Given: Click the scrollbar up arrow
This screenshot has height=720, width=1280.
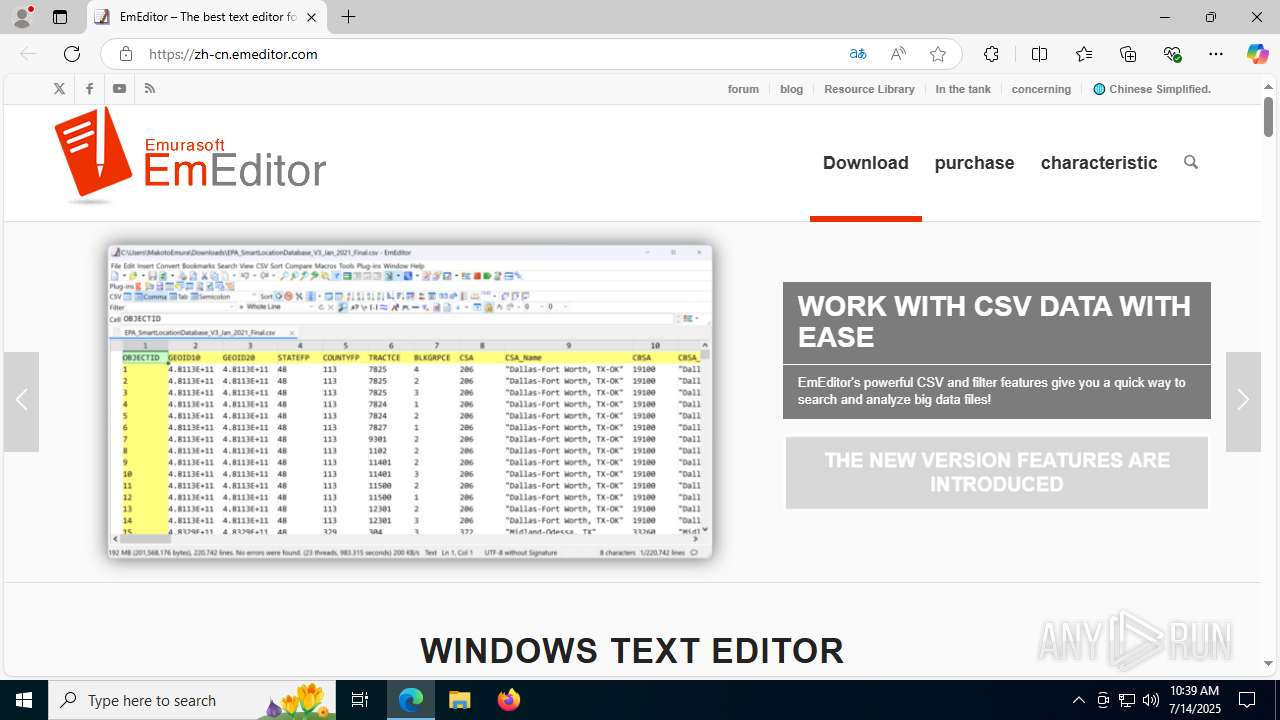Looking at the screenshot, I should 1268,86.
